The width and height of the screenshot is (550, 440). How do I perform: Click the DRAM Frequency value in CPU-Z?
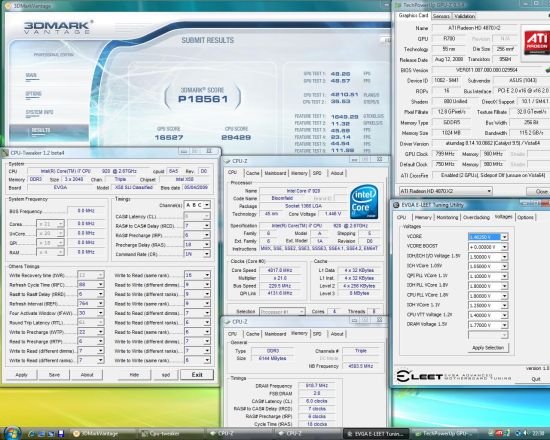316,386
